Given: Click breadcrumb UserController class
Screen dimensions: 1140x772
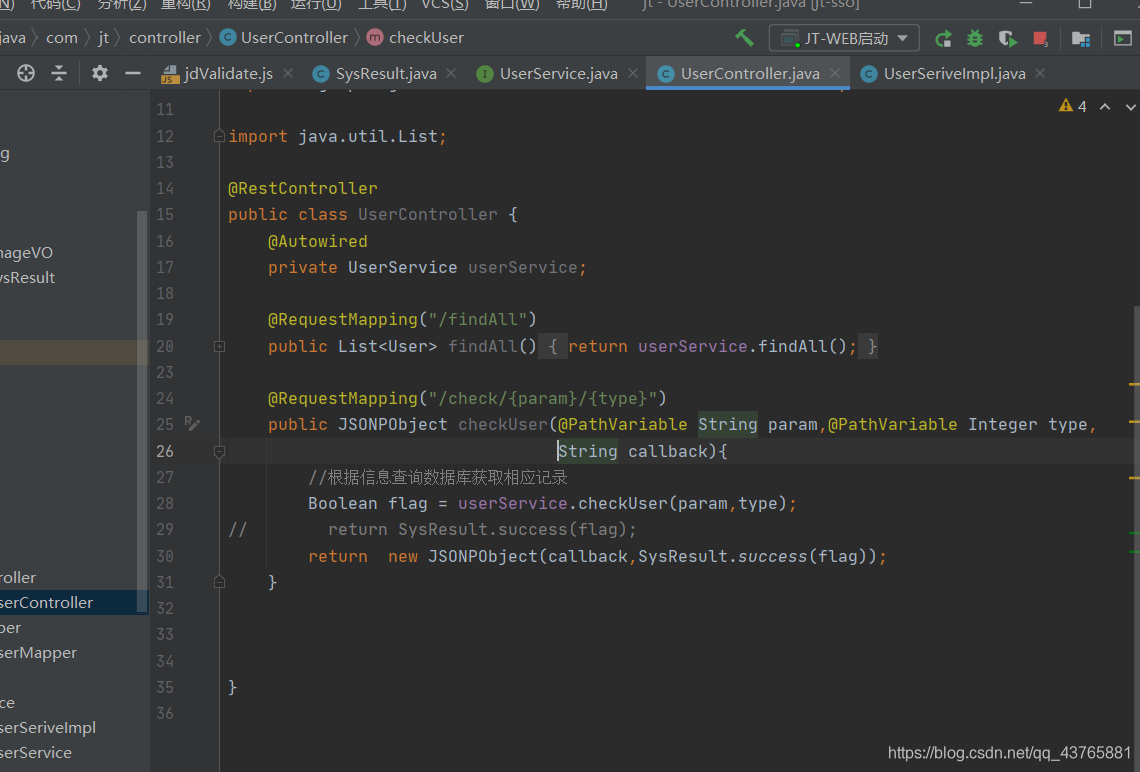Looking at the screenshot, I should point(284,38).
